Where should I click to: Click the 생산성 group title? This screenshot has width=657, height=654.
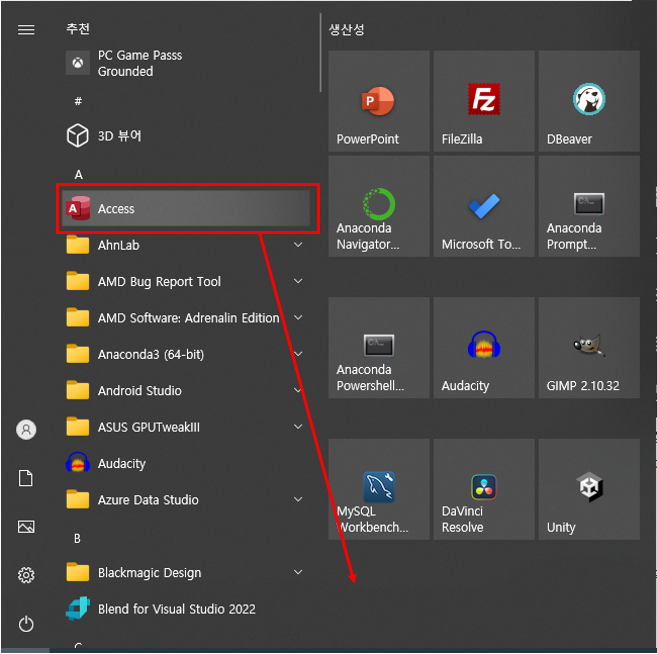pyautogui.click(x=347, y=29)
